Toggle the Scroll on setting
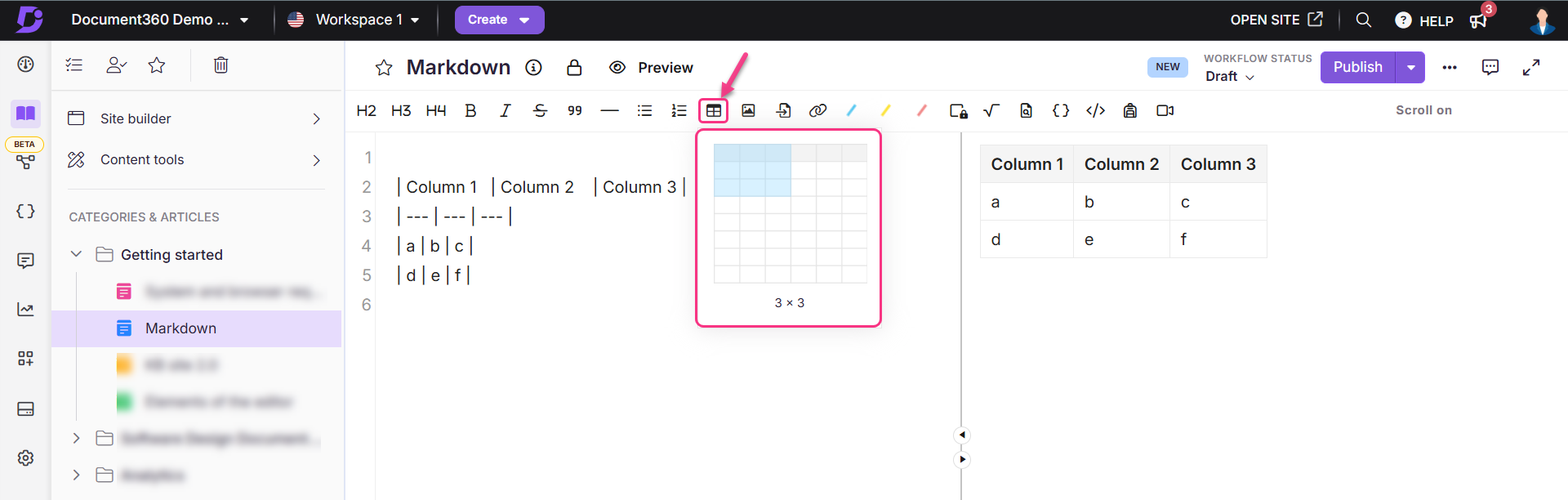The image size is (1568, 500). tap(1423, 110)
